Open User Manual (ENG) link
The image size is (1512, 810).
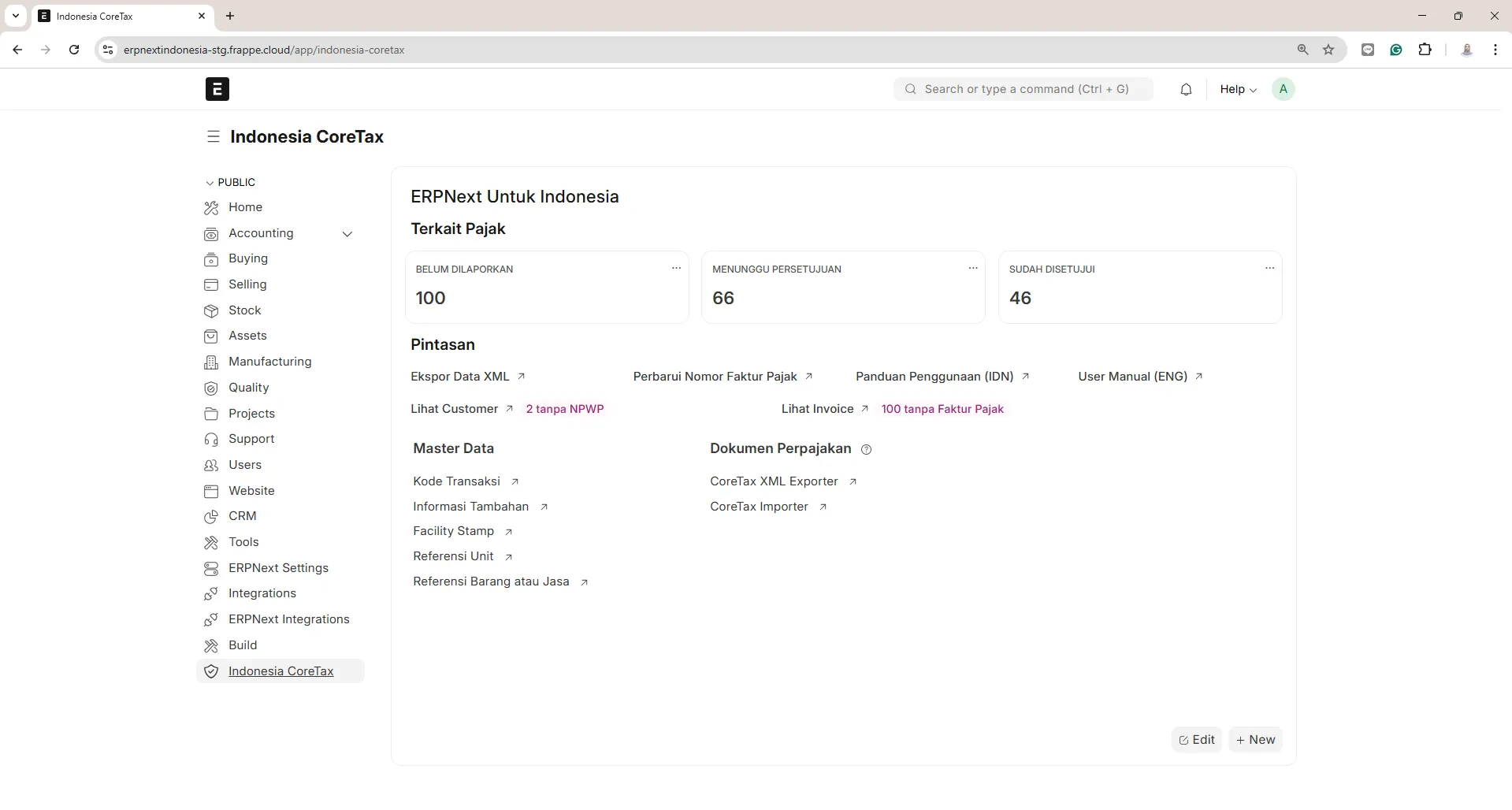pos(1141,377)
